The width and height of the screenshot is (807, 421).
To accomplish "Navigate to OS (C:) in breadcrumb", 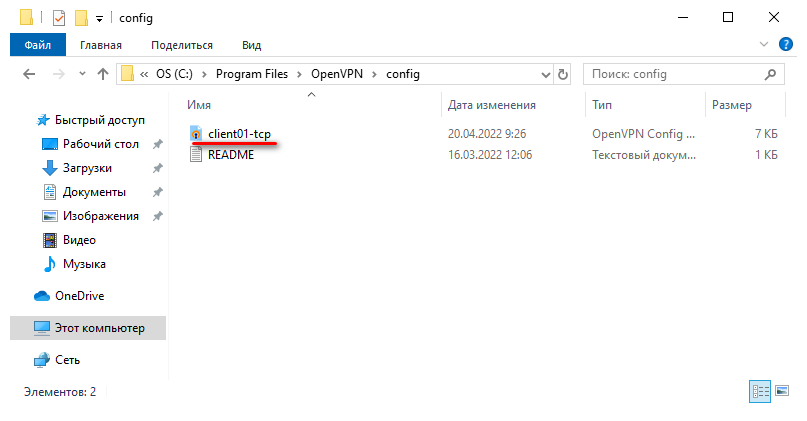I will coord(174,74).
